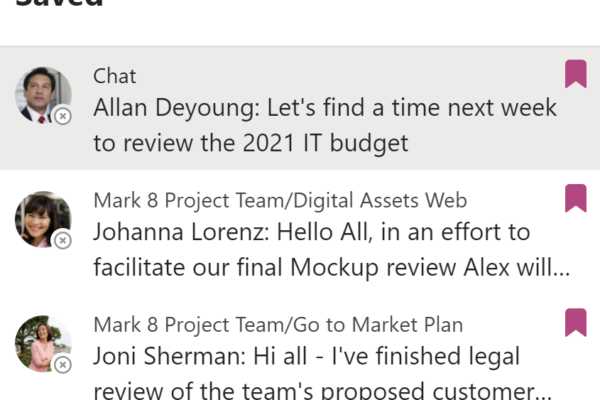Open the saved message about finding a time
The height and width of the screenshot is (400, 600).
pos(300,108)
